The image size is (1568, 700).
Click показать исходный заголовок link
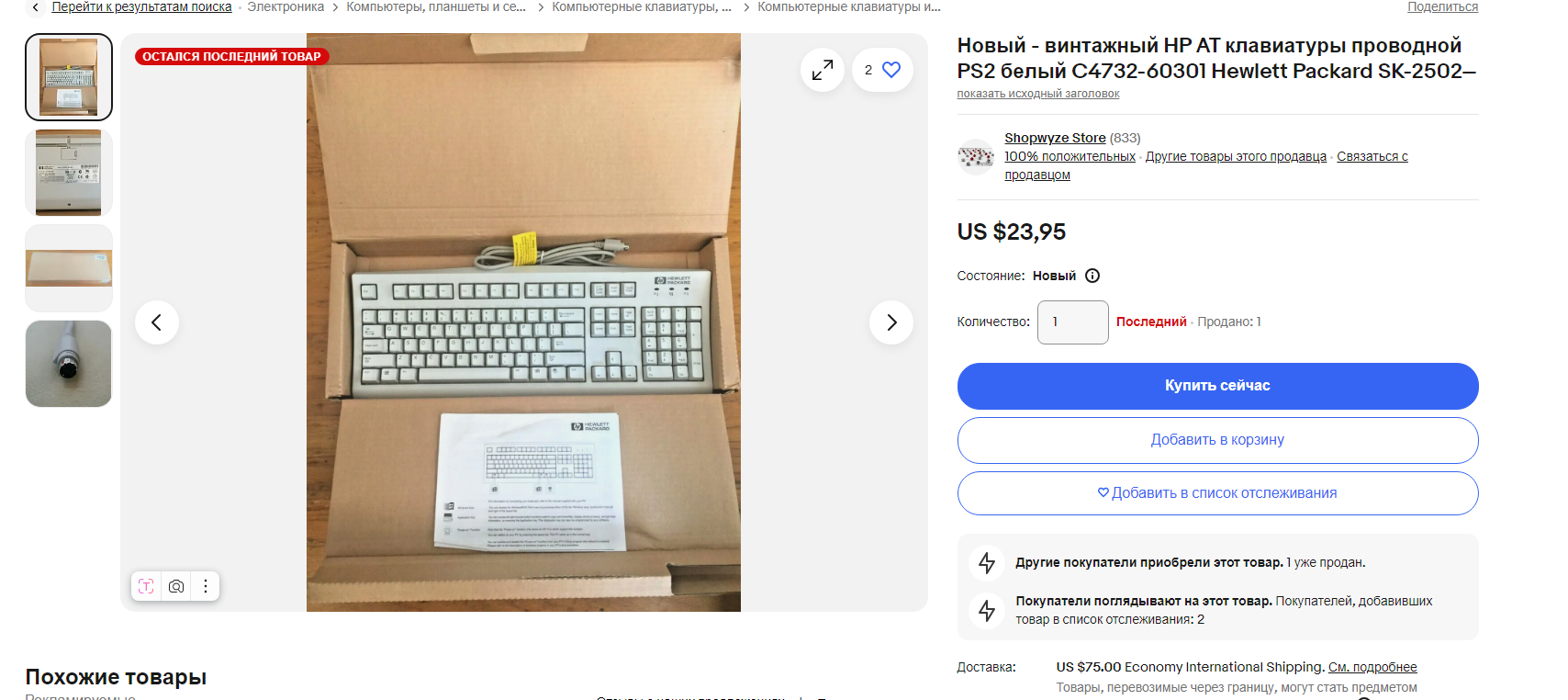click(x=1038, y=94)
